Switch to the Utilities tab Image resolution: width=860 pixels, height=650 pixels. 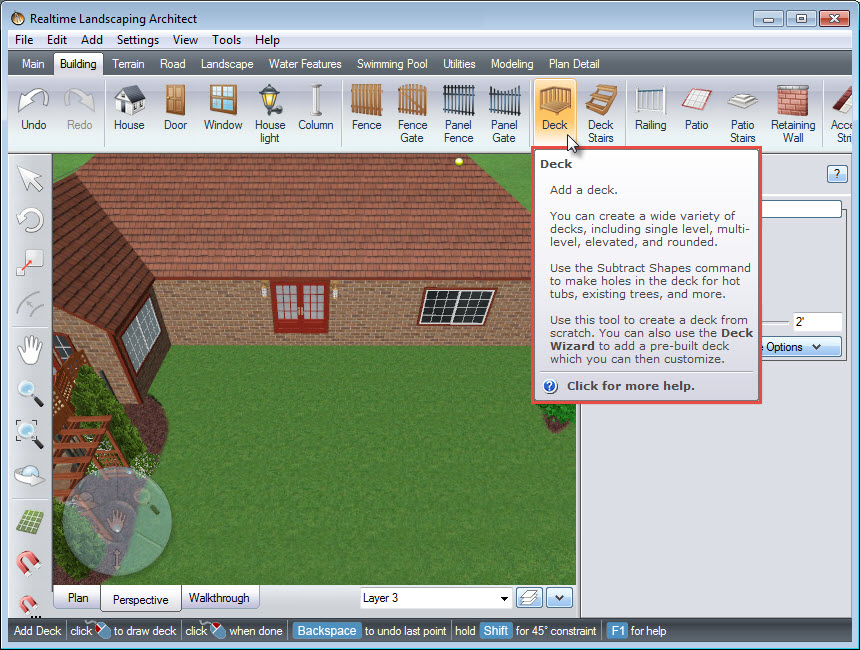pyautogui.click(x=459, y=64)
